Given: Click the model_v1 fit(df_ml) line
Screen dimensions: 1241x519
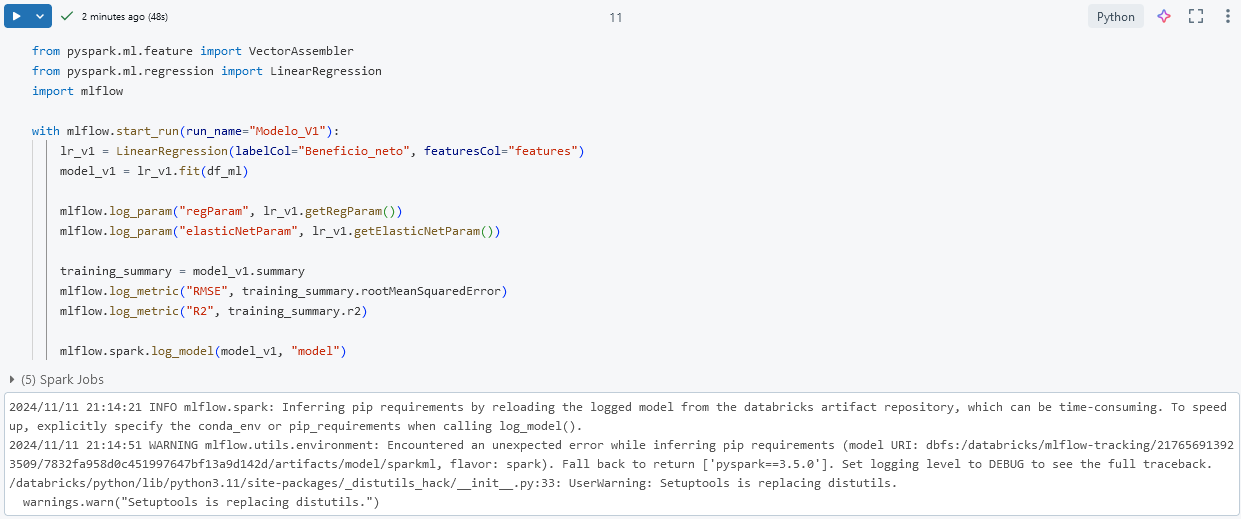Looking at the screenshot, I should pyautogui.click(x=153, y=171).
